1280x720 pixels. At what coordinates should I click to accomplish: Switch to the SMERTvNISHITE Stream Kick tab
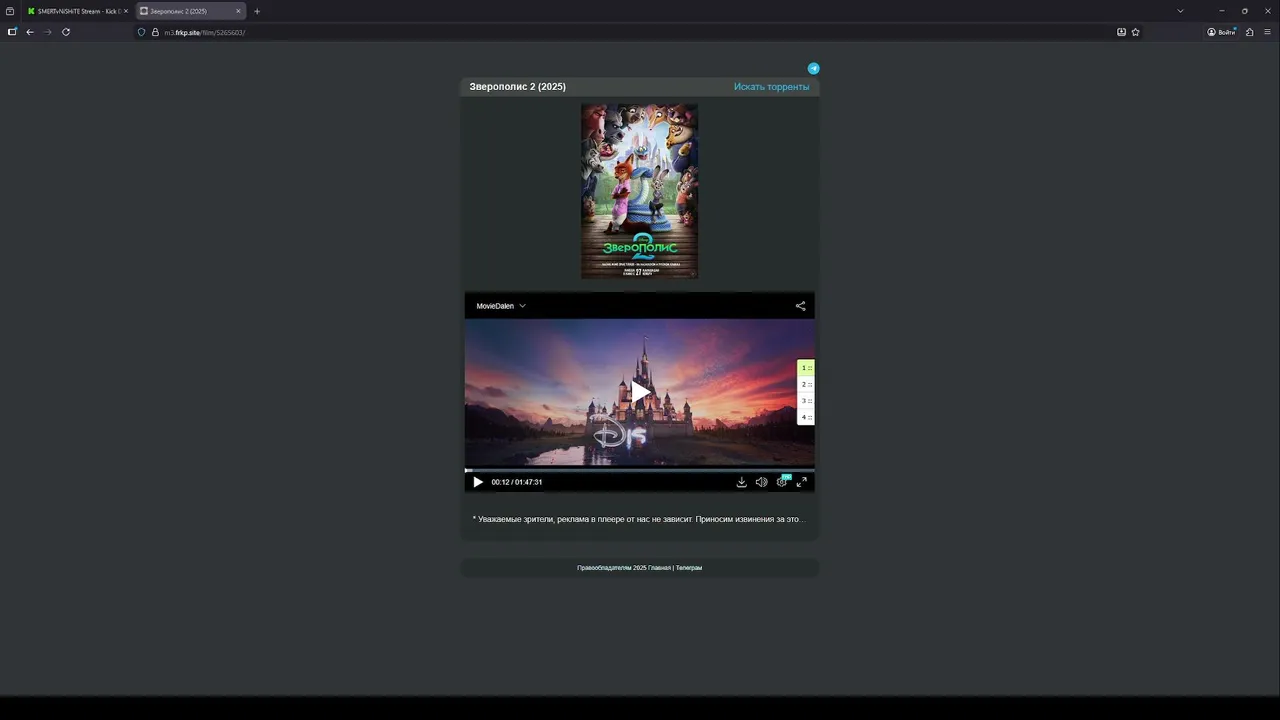(77, 11)
